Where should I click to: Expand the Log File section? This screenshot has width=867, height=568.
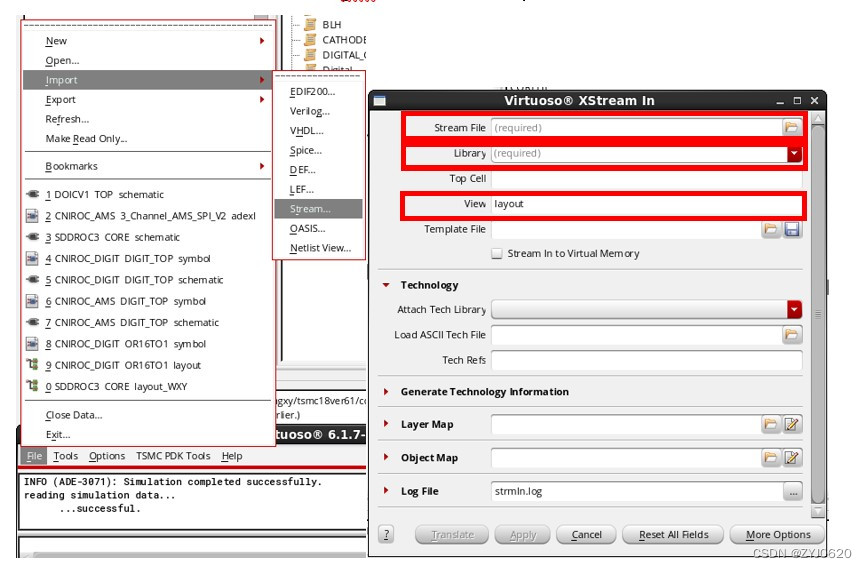[386, 491]
